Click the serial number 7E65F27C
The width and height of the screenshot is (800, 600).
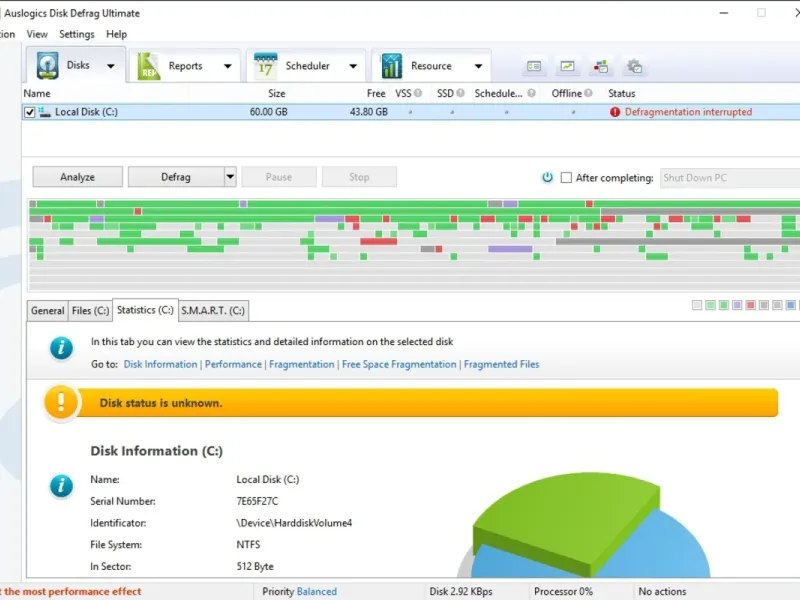coord(257,501)
